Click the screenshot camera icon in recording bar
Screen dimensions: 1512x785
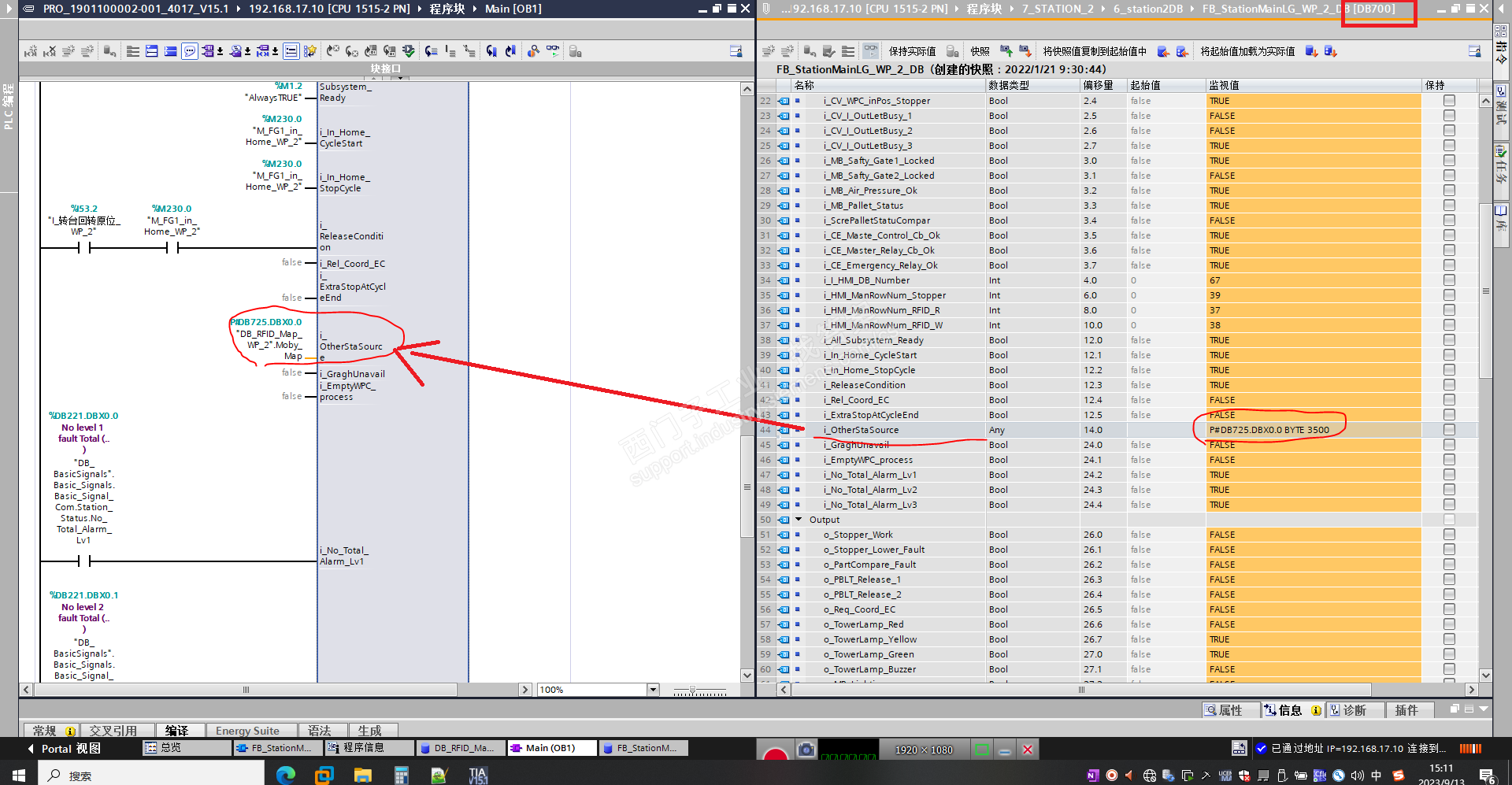click(x=806, y=750)
